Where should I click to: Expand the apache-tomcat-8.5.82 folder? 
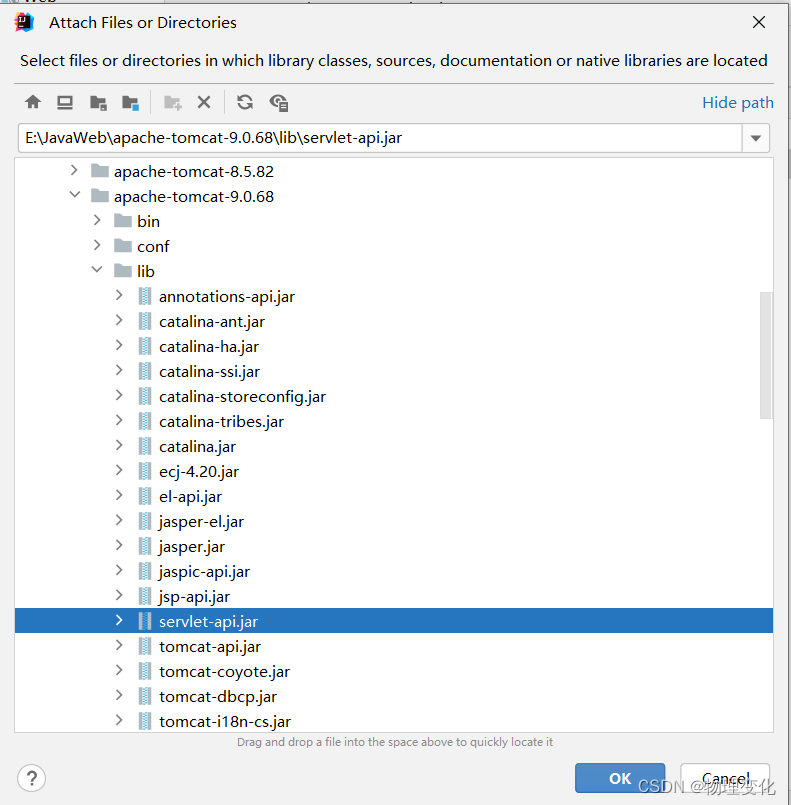pyautogui.click(x=74, y=170)
